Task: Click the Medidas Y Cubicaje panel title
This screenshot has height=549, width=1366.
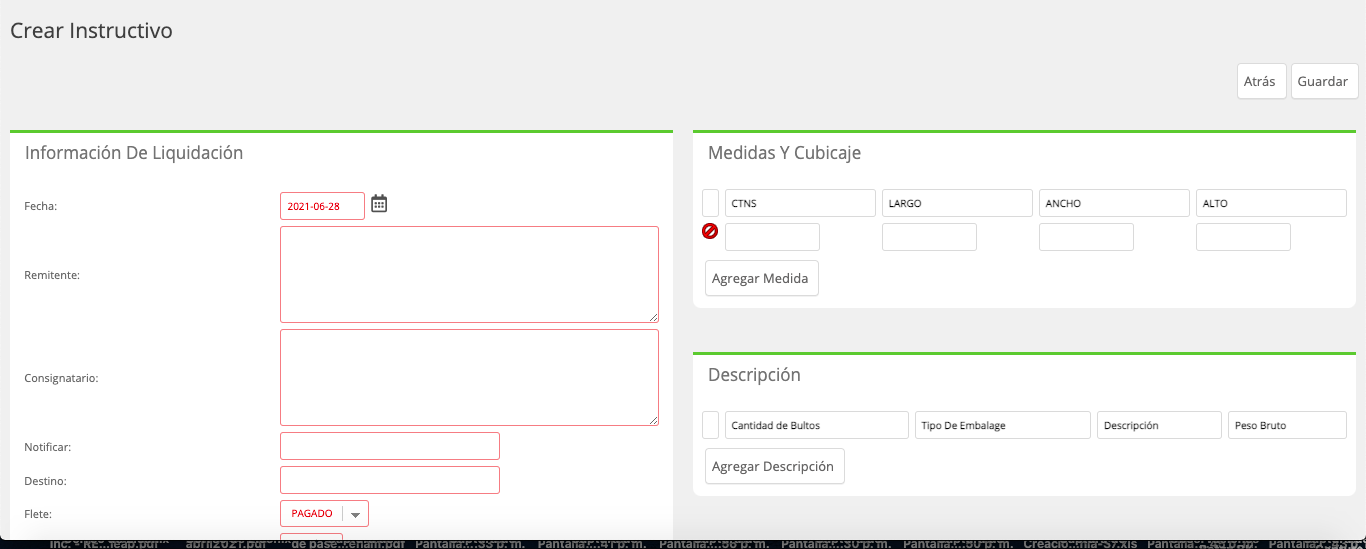Action: (784, 153)
